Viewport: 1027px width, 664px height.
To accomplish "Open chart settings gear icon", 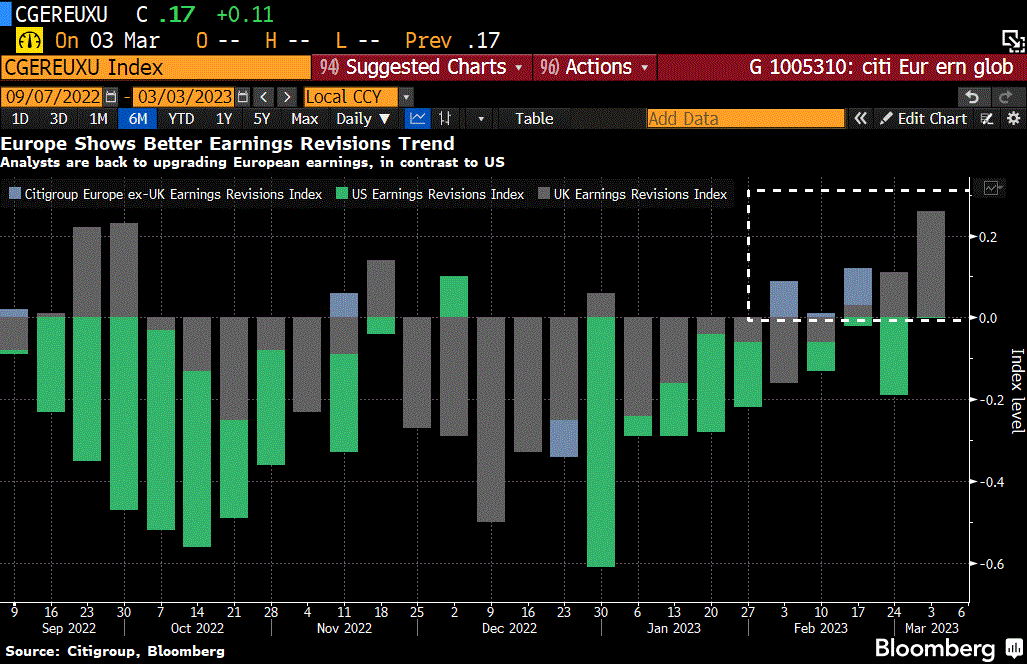I will tap(1013, 119).
